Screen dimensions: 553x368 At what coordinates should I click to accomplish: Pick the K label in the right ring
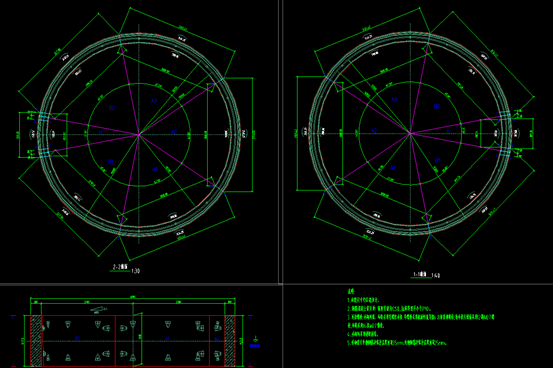click(449, 131)
